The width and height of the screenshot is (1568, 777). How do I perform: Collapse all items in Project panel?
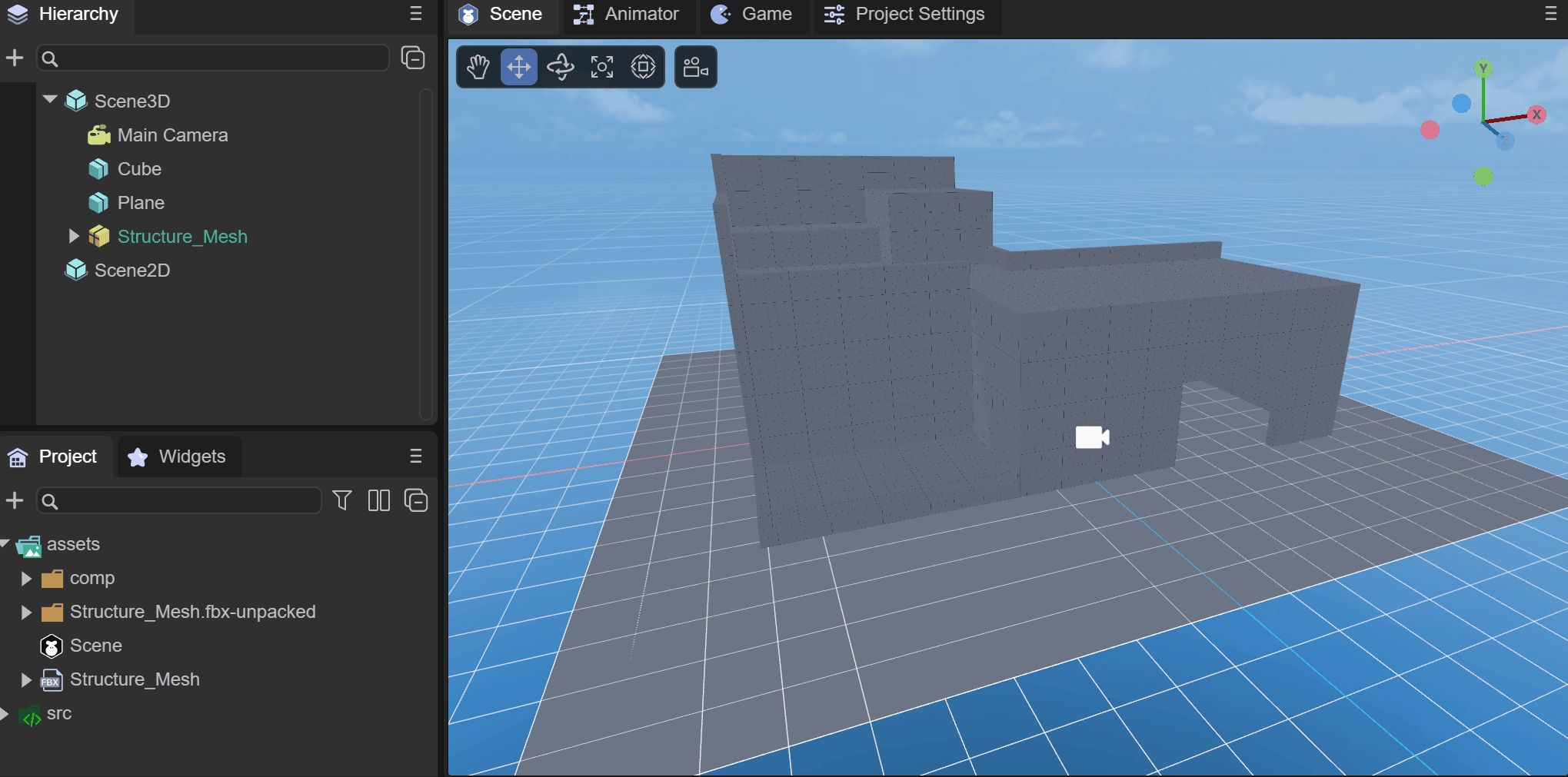click(416, 501)
